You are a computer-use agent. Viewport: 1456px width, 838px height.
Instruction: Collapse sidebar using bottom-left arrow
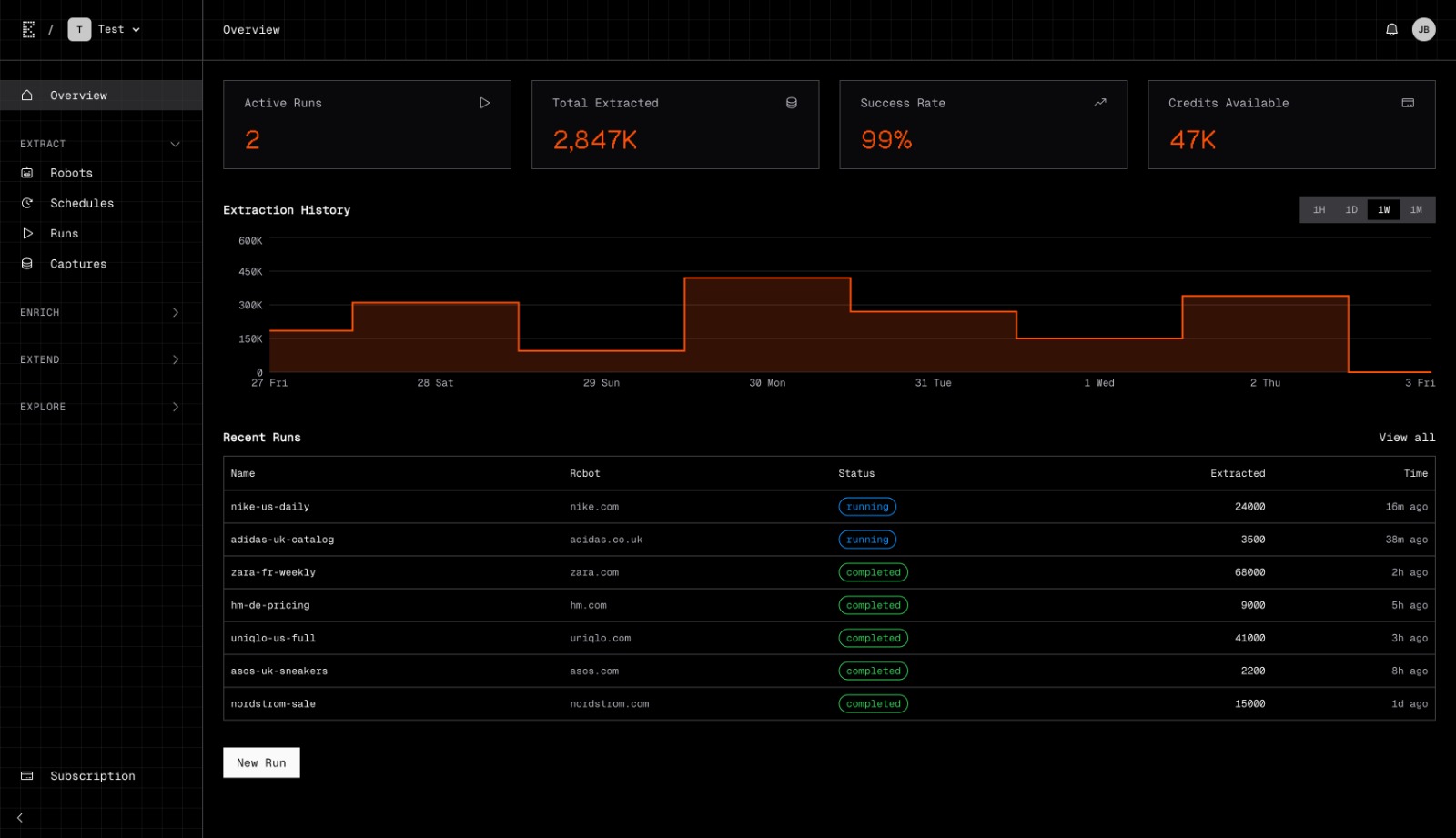(x=20, y=817)
